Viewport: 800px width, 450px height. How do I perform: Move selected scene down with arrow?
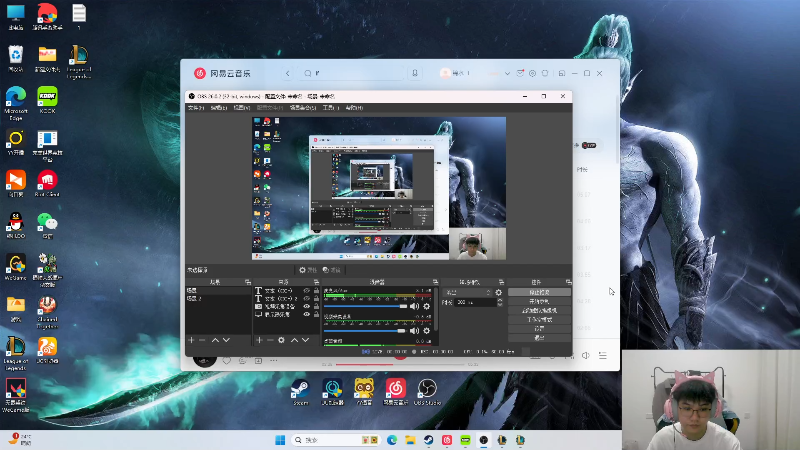pos(226,340)
